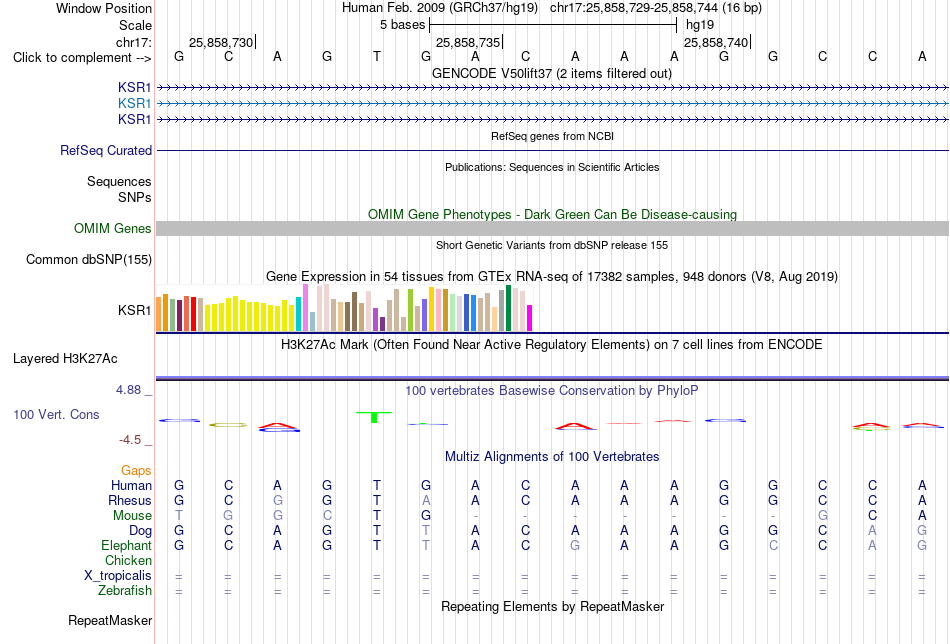Click the Gaps alignment label
The width and height of the screenshot is (950, 644).
pos(136,470)
